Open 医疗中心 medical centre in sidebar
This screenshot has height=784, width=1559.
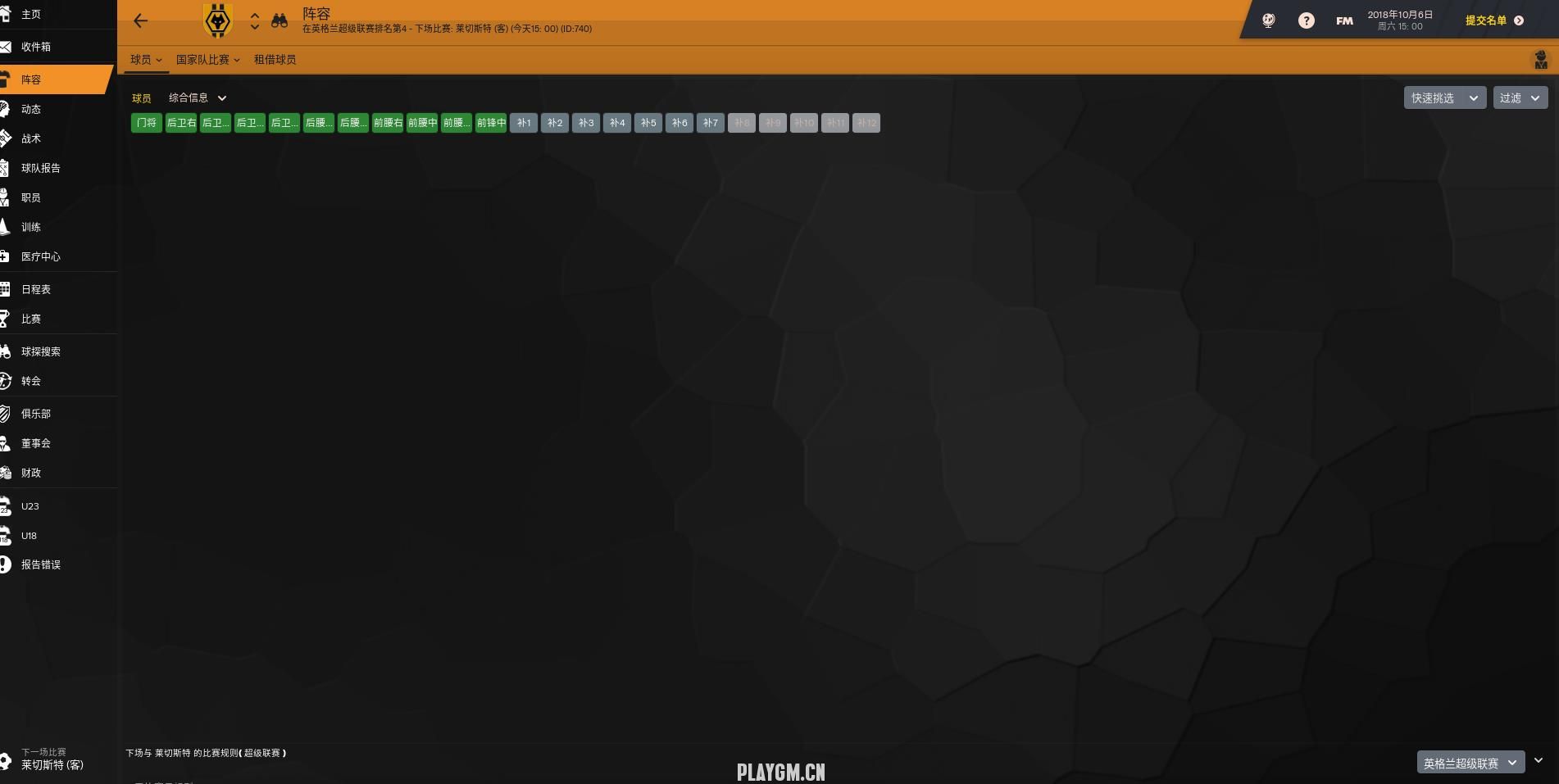pyautogui.click(x=40, y=256)
